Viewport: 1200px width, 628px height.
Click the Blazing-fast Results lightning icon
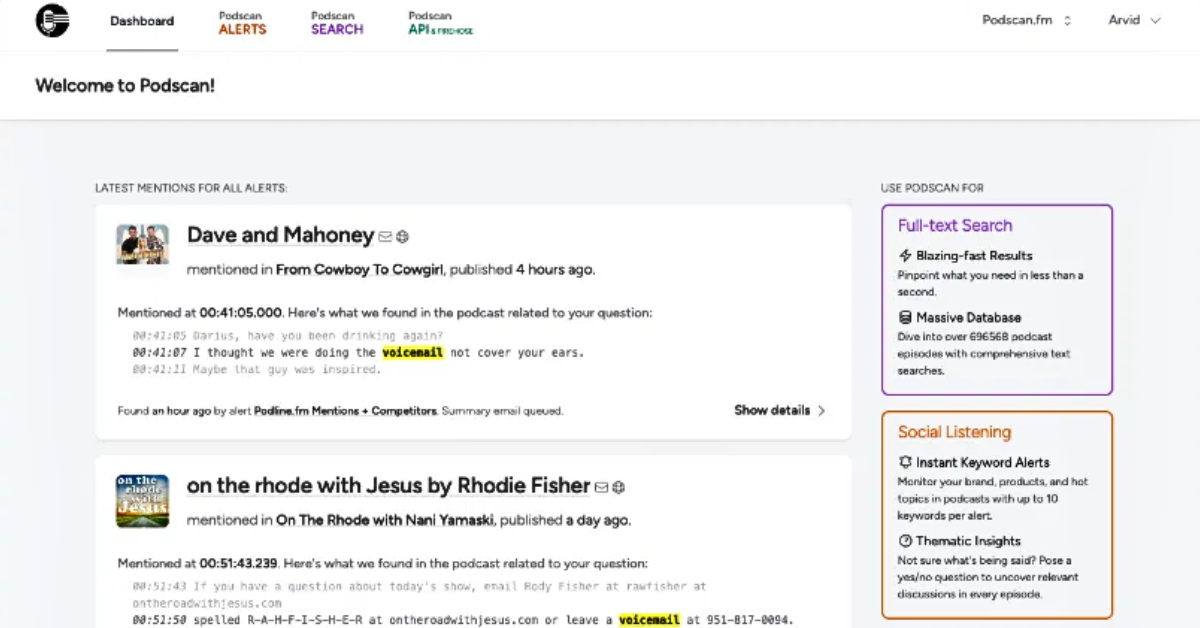click(905, 256)
